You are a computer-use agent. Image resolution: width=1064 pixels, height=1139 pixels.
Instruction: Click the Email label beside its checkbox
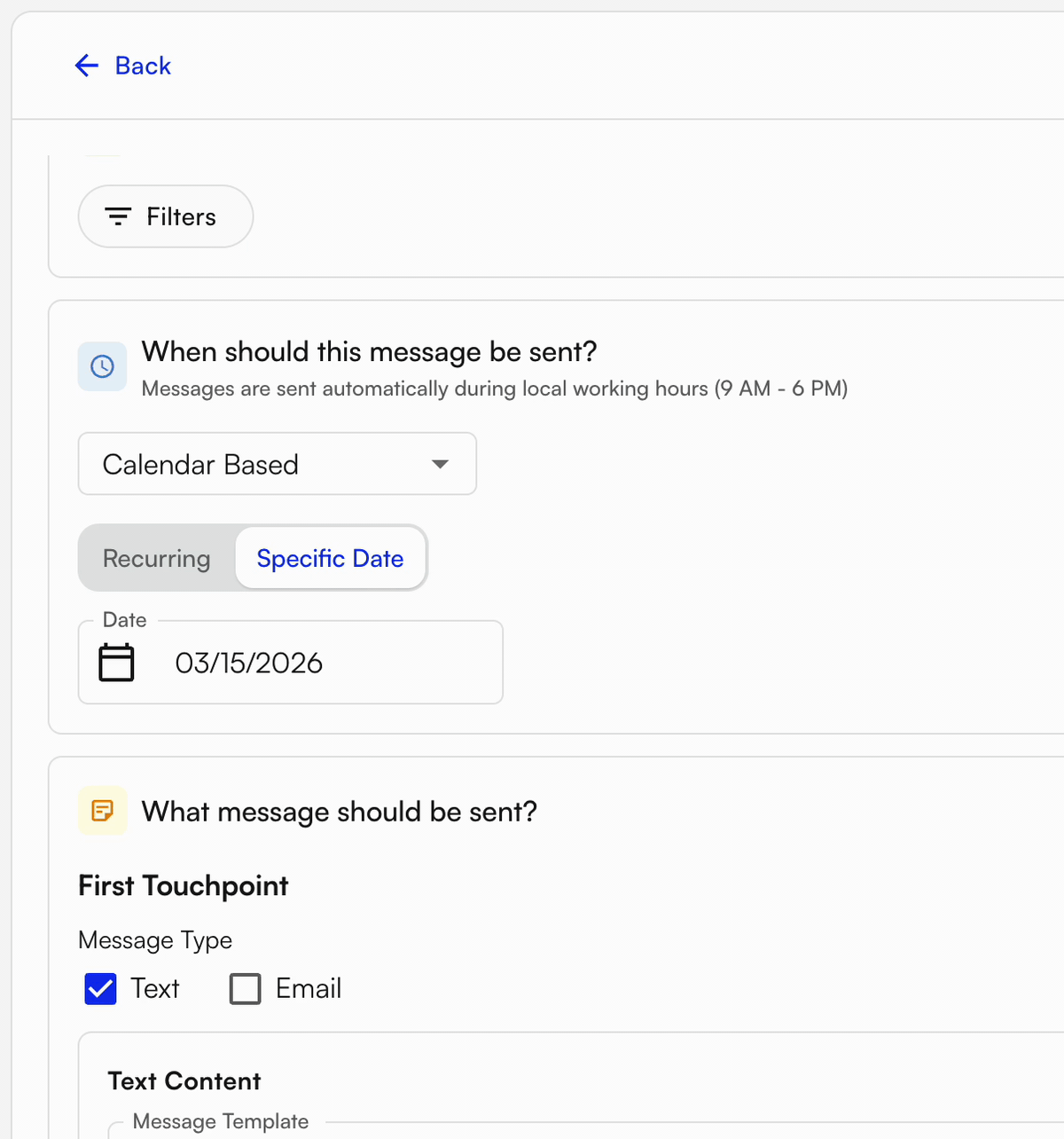click(309, 988)
